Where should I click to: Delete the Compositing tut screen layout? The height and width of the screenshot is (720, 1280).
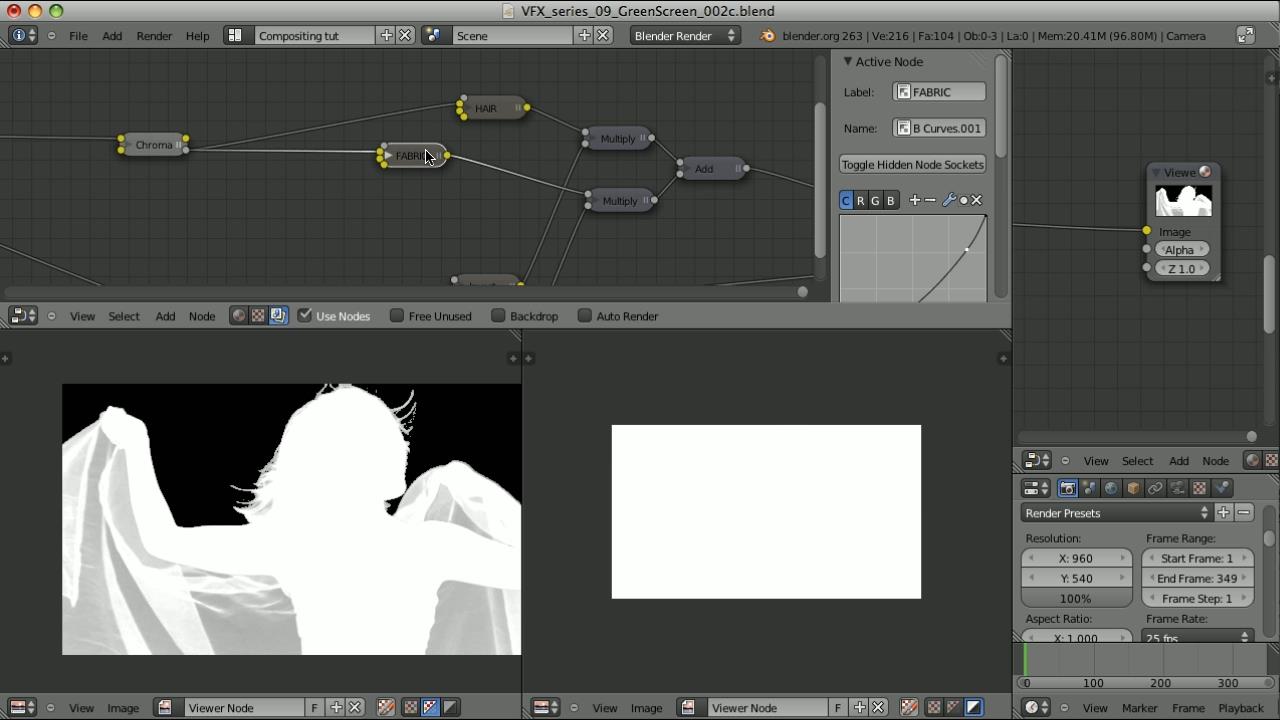click(405, 35)
